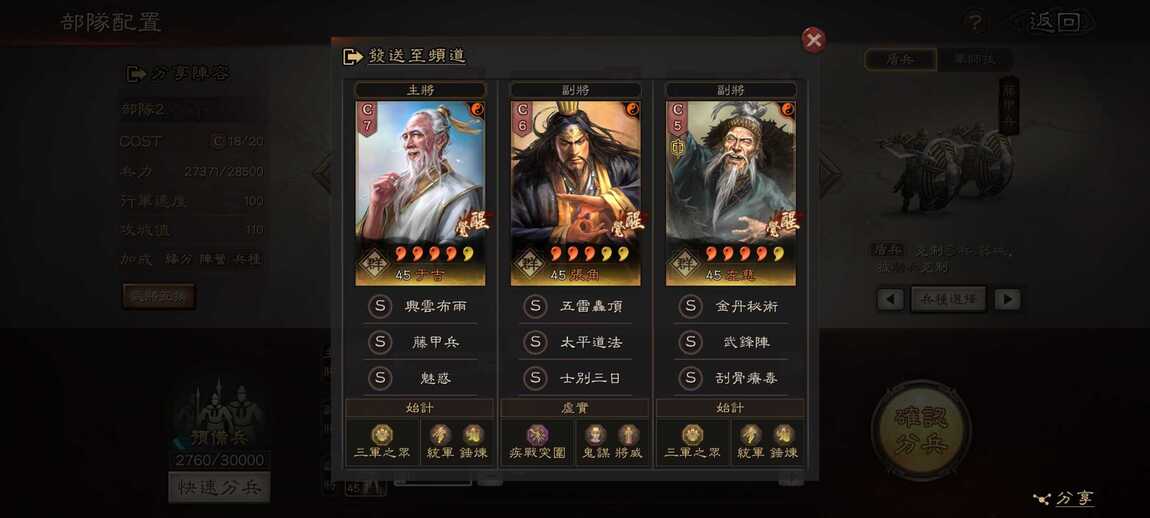
Task: Click the 分享 share icon at bottom right
Action: [x=1041, y=499]
